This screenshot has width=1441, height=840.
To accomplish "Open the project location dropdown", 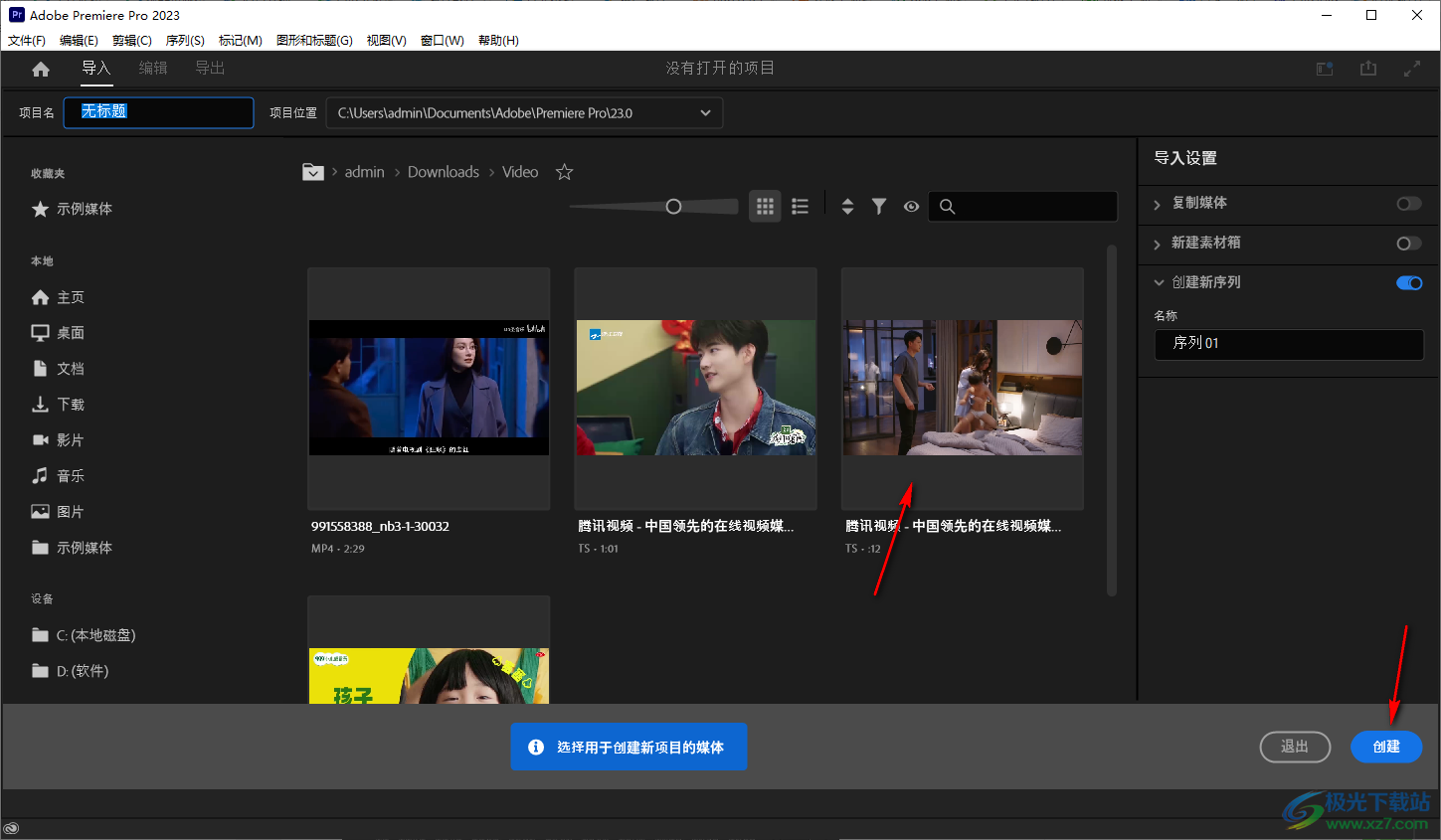I will tap(524, 112).
